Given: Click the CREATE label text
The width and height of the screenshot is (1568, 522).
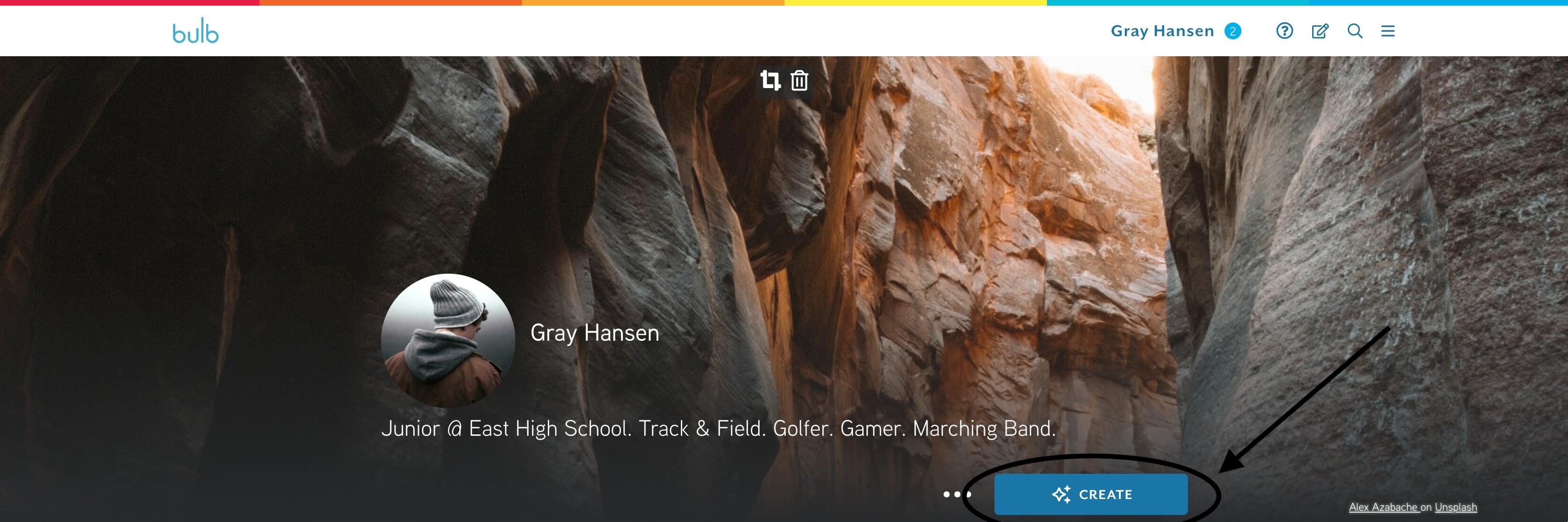Looking at the screenshot, I should click(1105, 495).
